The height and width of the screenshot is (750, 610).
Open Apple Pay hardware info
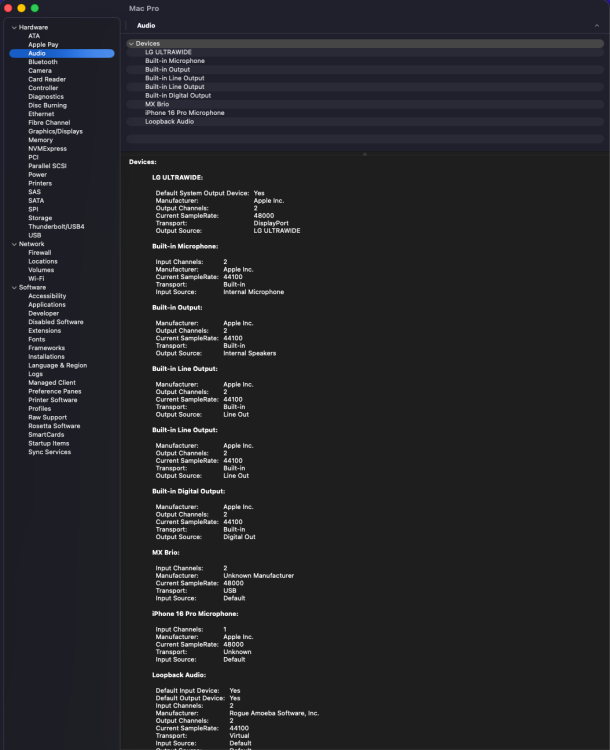43,44
